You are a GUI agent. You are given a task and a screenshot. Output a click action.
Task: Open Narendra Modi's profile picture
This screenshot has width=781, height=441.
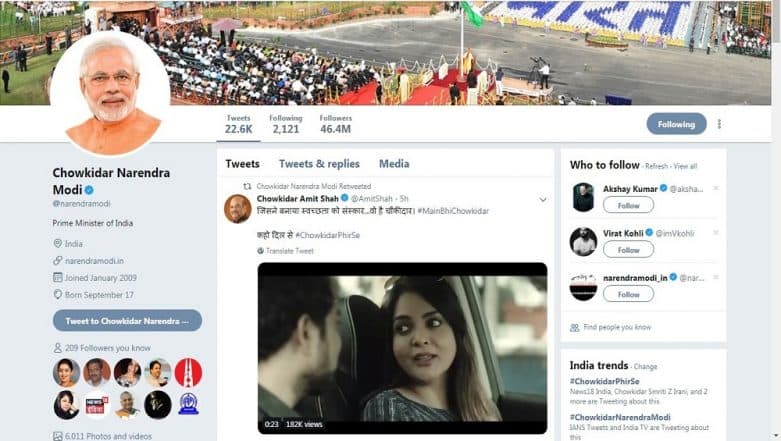click(110, 93)
